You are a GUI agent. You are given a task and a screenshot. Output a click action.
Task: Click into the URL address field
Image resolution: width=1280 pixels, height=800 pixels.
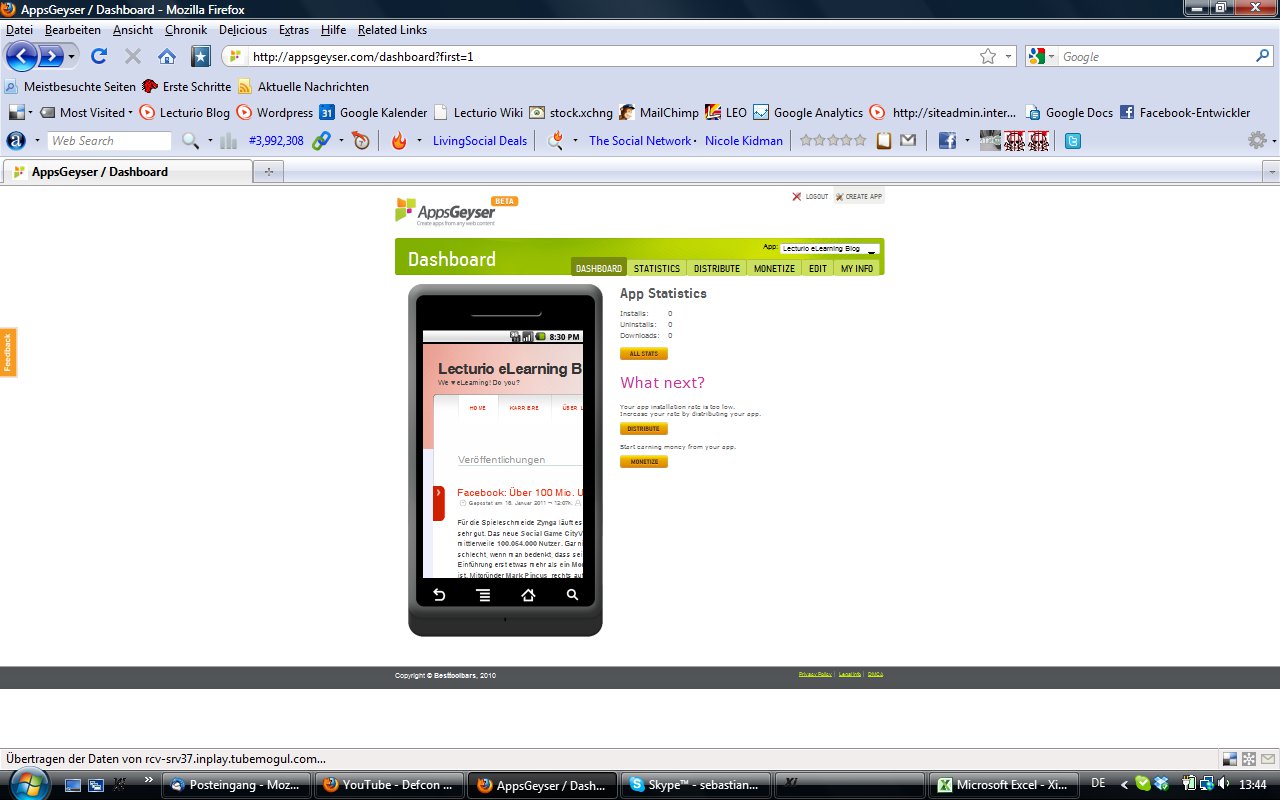point(610,56)
